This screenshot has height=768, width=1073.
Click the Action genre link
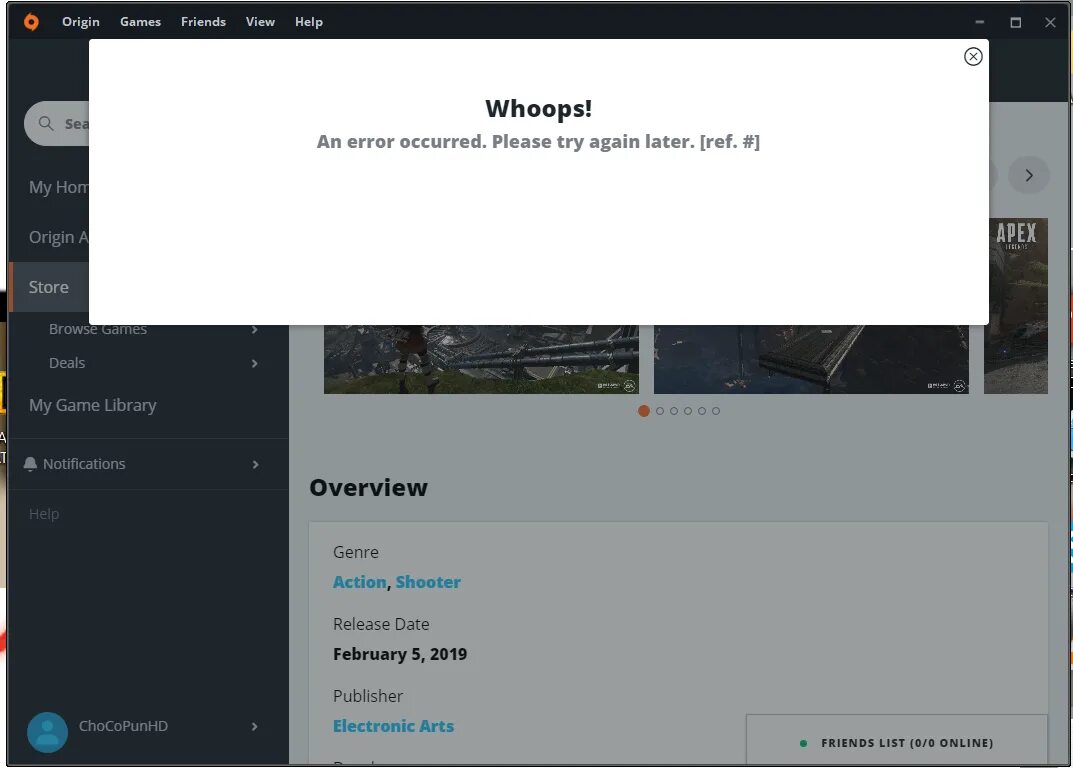[360, 582]
